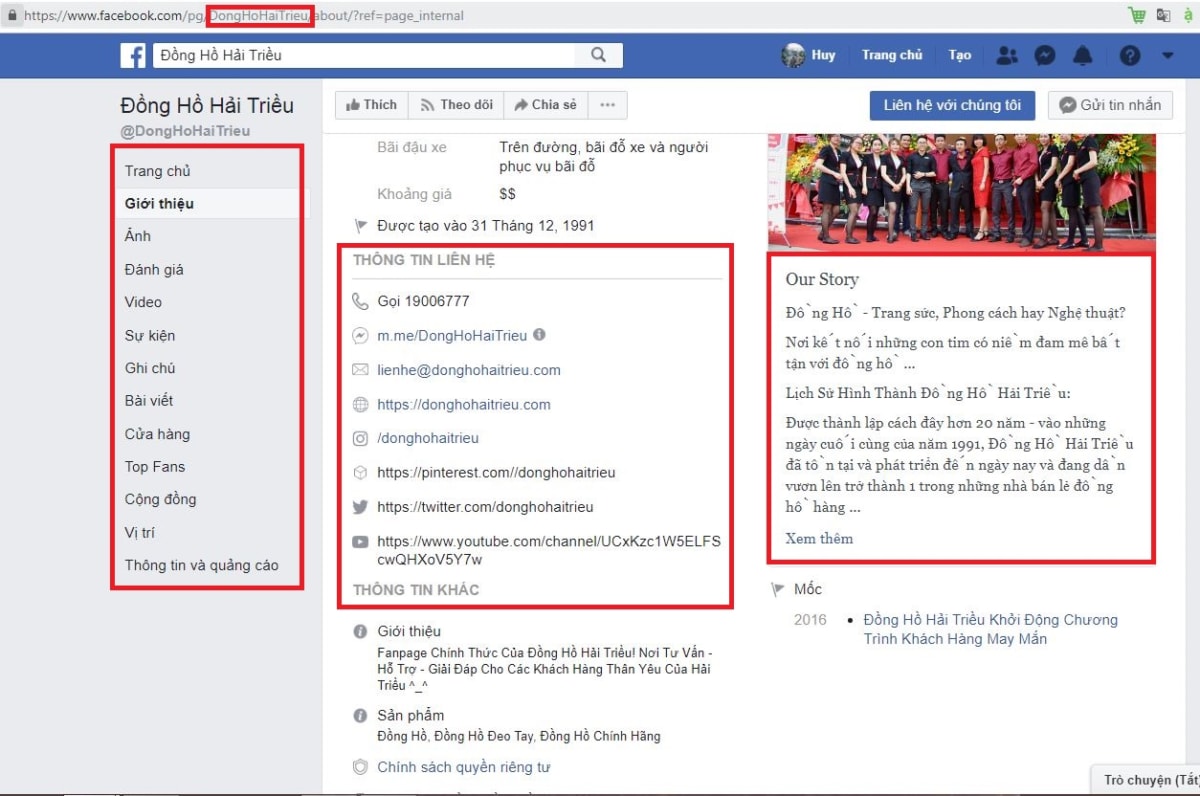Click the Facebook search input field

[365, 56]
